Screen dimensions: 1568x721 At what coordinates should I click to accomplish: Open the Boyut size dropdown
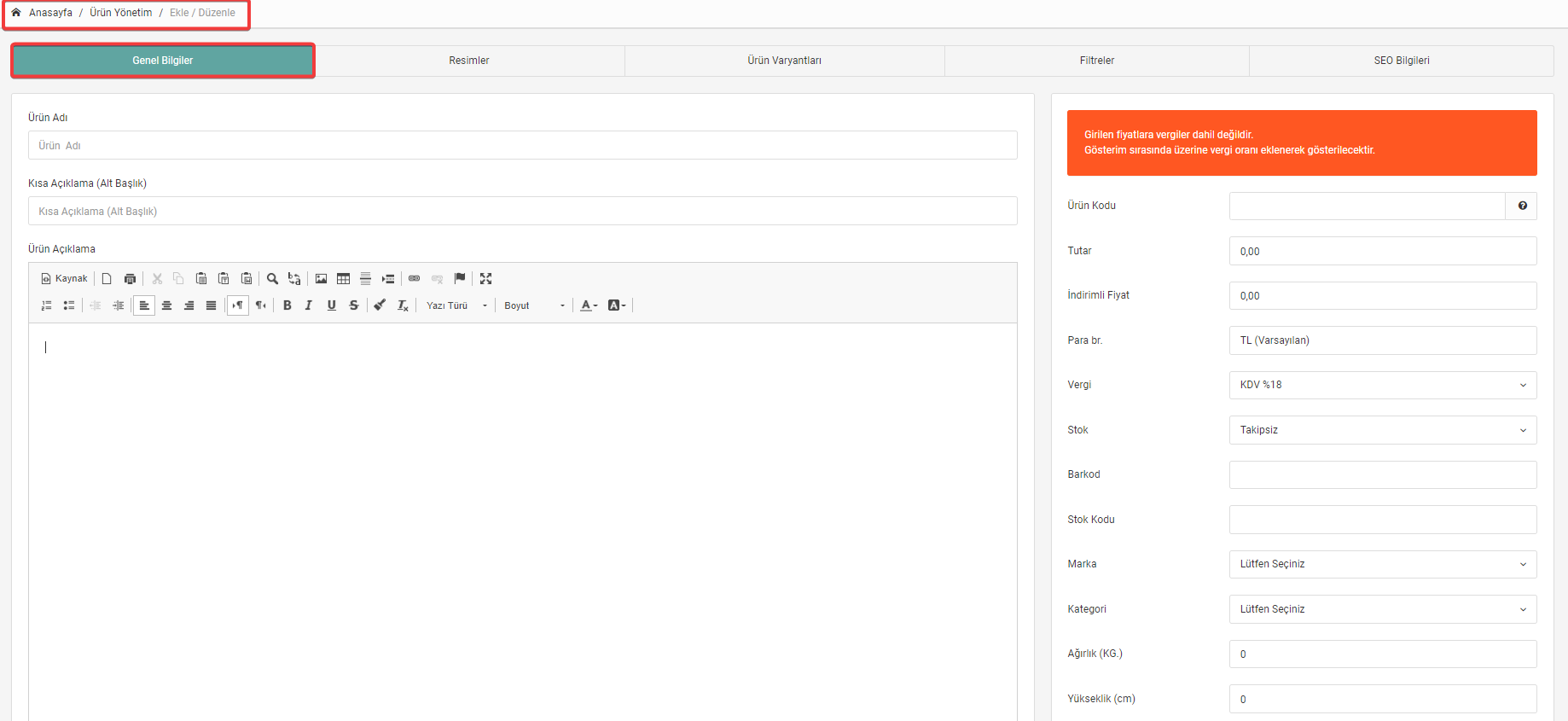535,305
